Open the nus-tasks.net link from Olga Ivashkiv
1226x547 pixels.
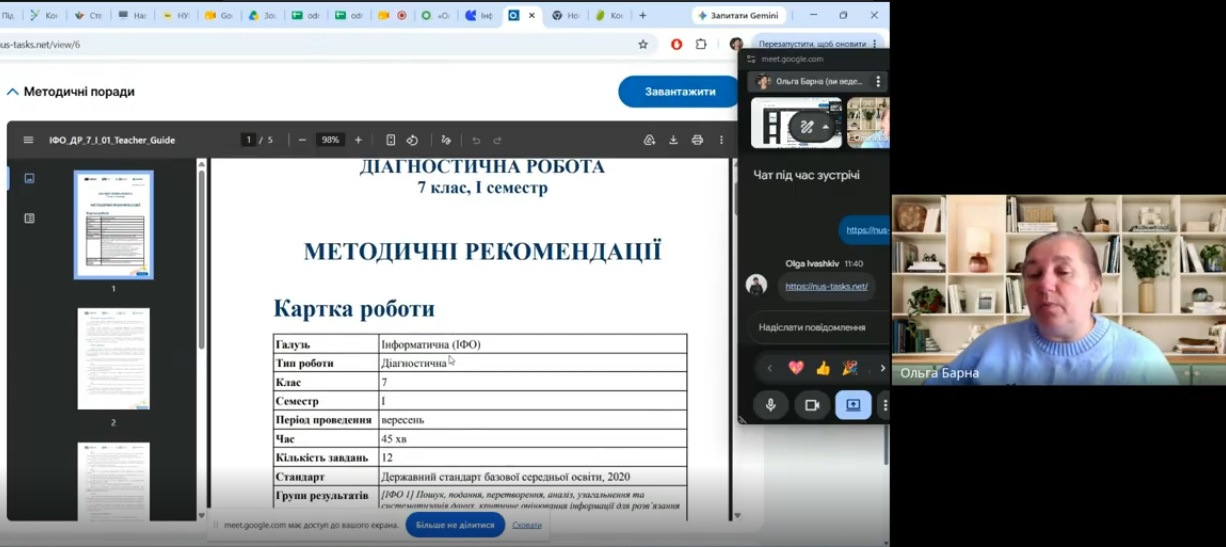826,286
